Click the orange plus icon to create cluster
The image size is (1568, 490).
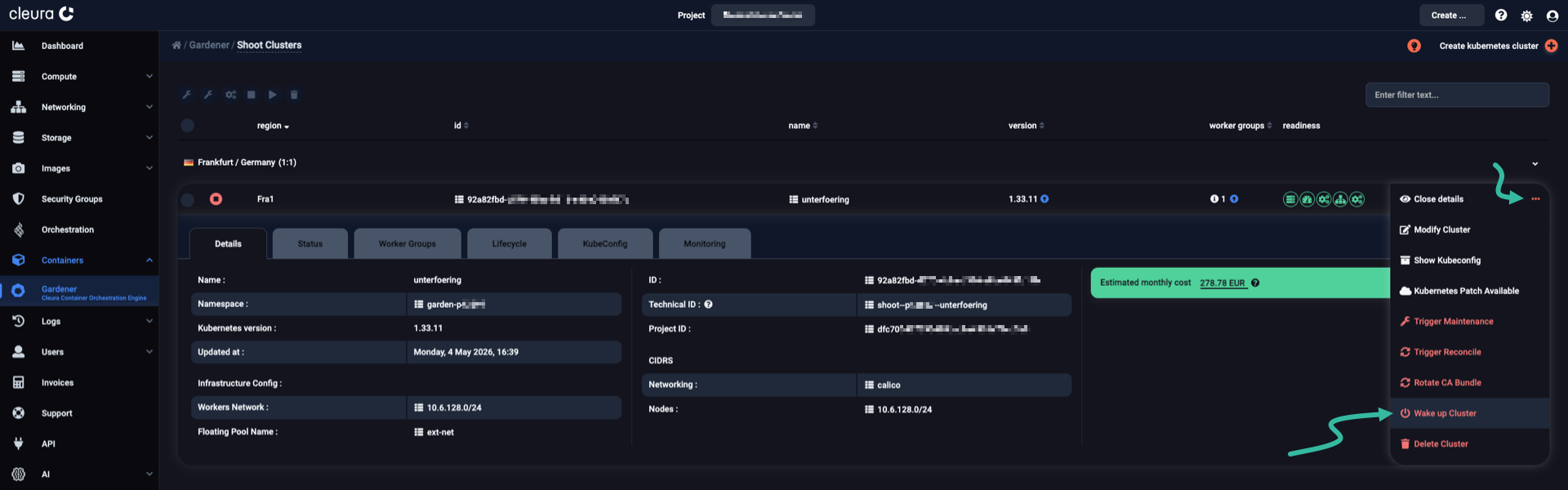1552,46
